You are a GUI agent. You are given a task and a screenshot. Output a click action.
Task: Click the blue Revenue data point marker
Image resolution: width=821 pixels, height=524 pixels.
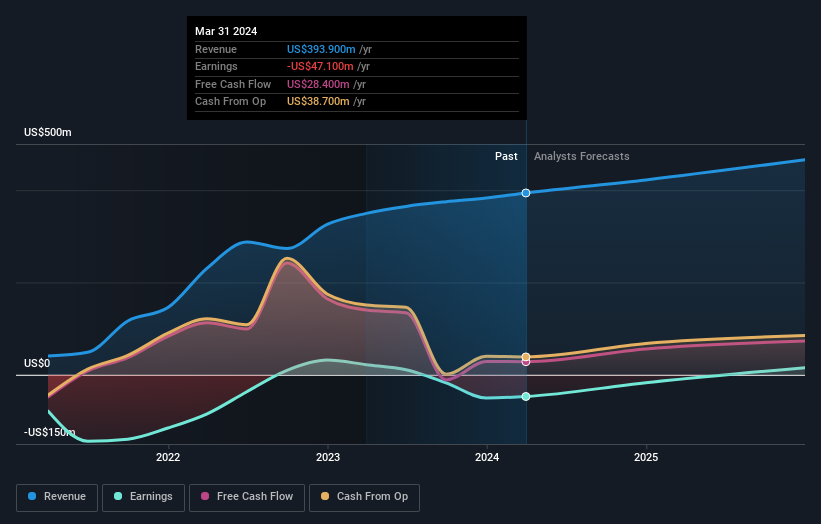[526, 193]
